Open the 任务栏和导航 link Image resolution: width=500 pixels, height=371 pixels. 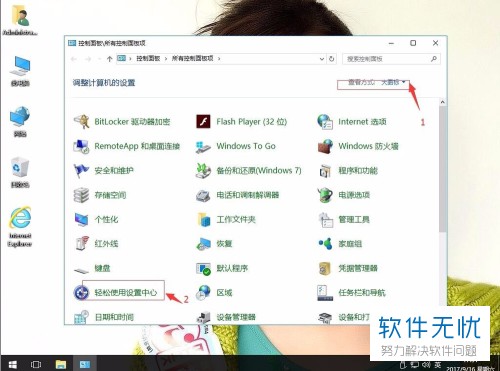(362, 293)
